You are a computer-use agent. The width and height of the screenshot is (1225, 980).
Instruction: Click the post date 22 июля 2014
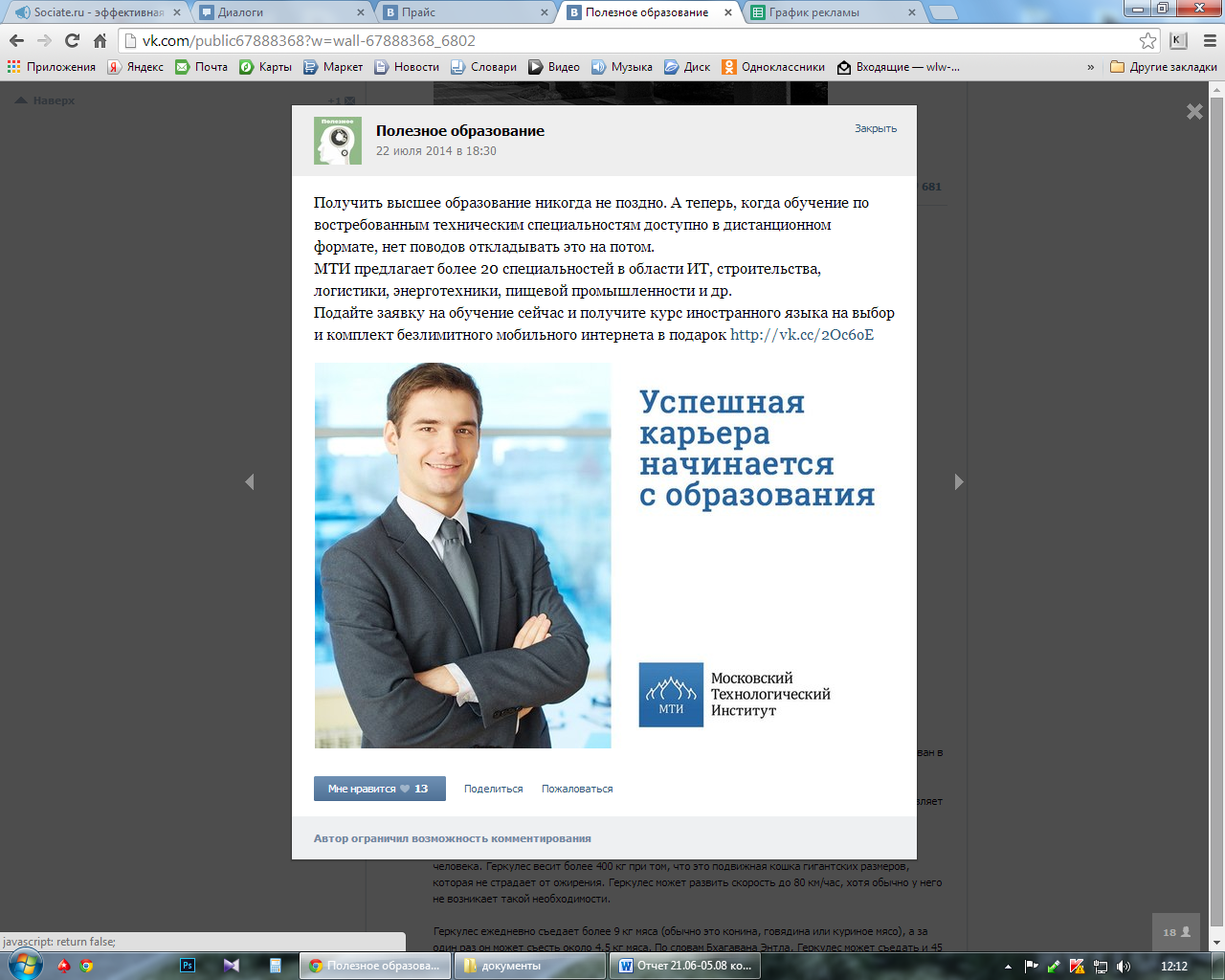coord(436,151)
